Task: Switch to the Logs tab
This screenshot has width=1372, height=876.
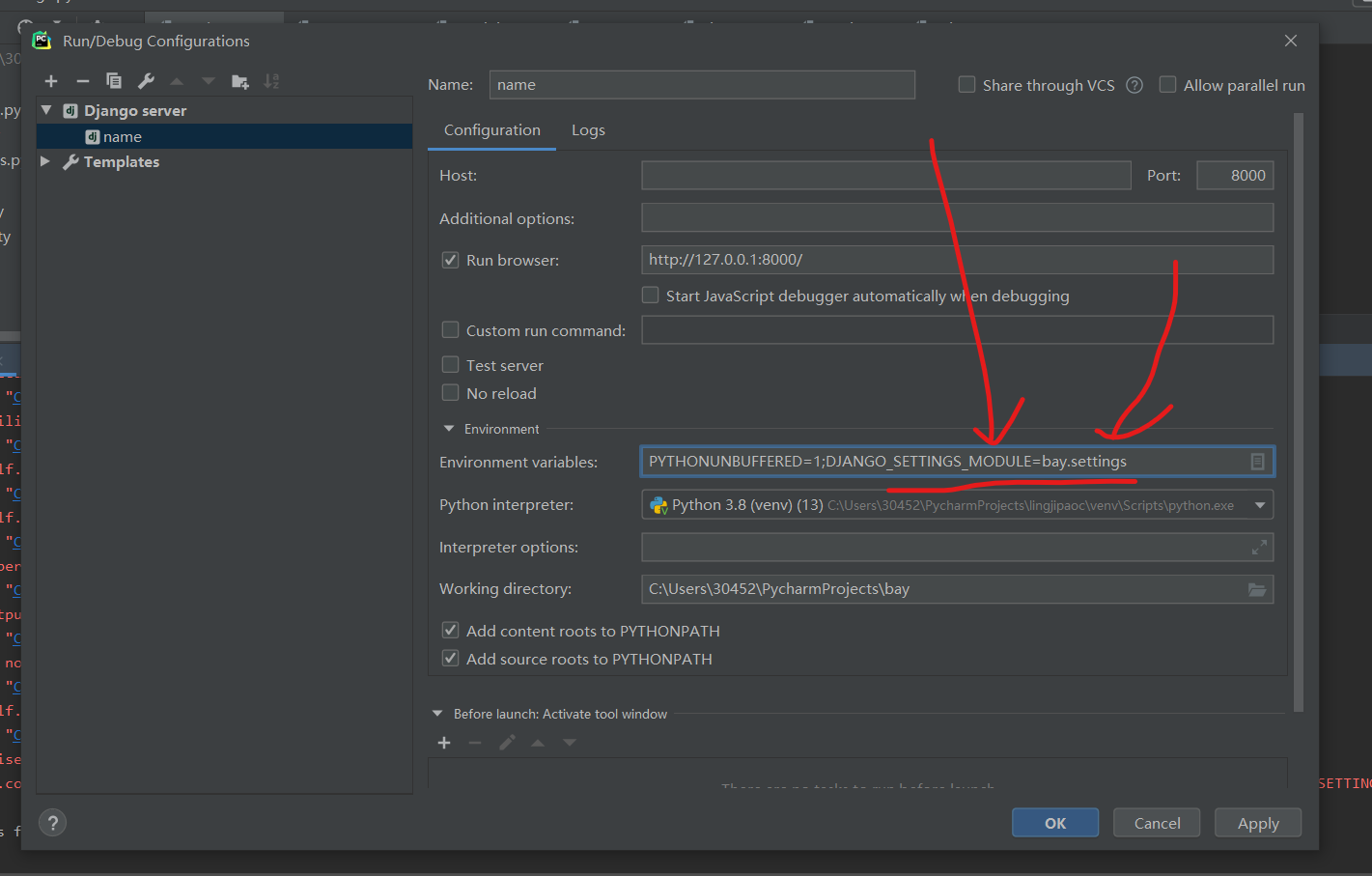Action: click(x=588, y=129)
